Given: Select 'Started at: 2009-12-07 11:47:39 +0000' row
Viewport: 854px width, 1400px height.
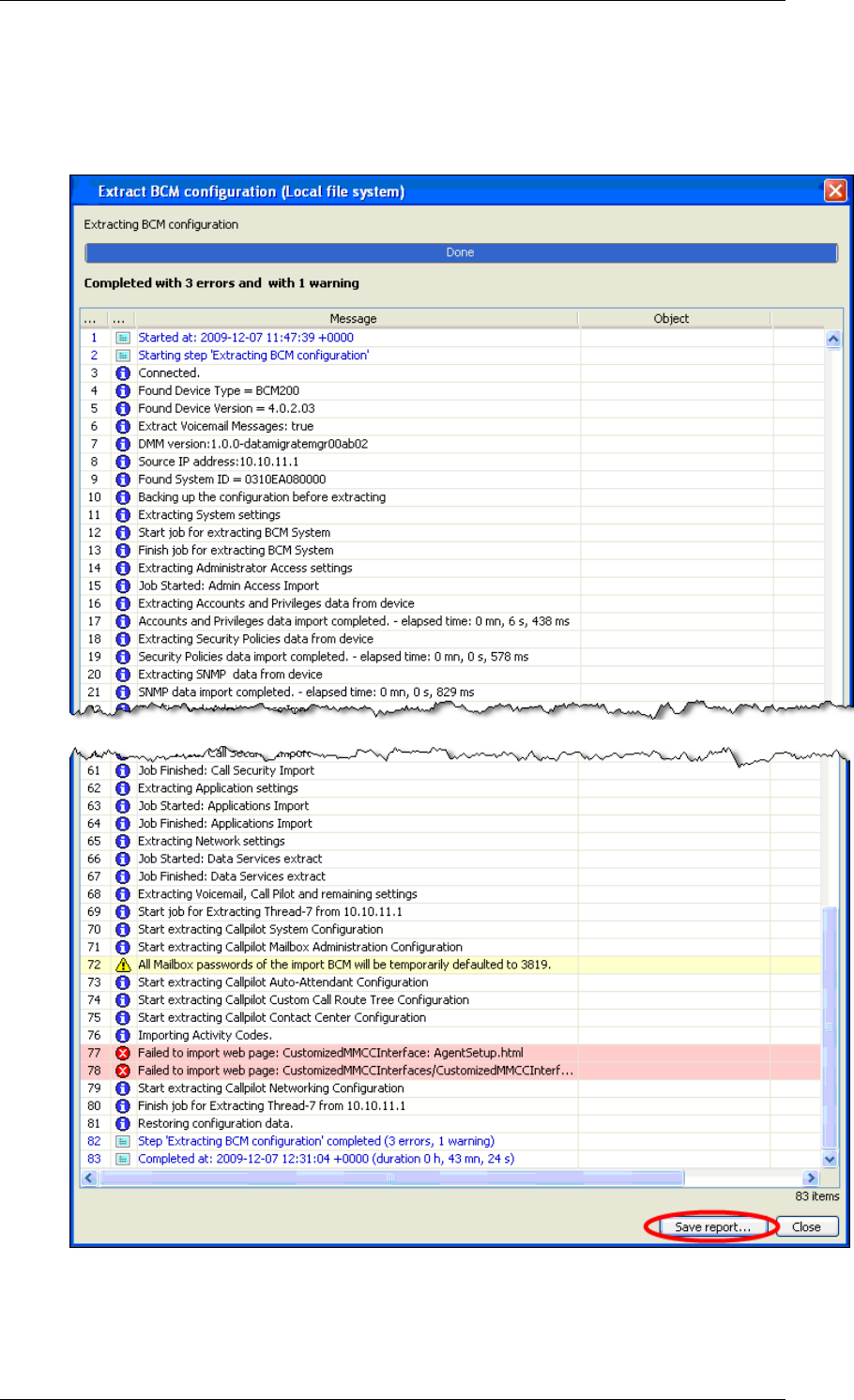Looking at the screenshot, I should pyautogui.click(x=452, y=338).
